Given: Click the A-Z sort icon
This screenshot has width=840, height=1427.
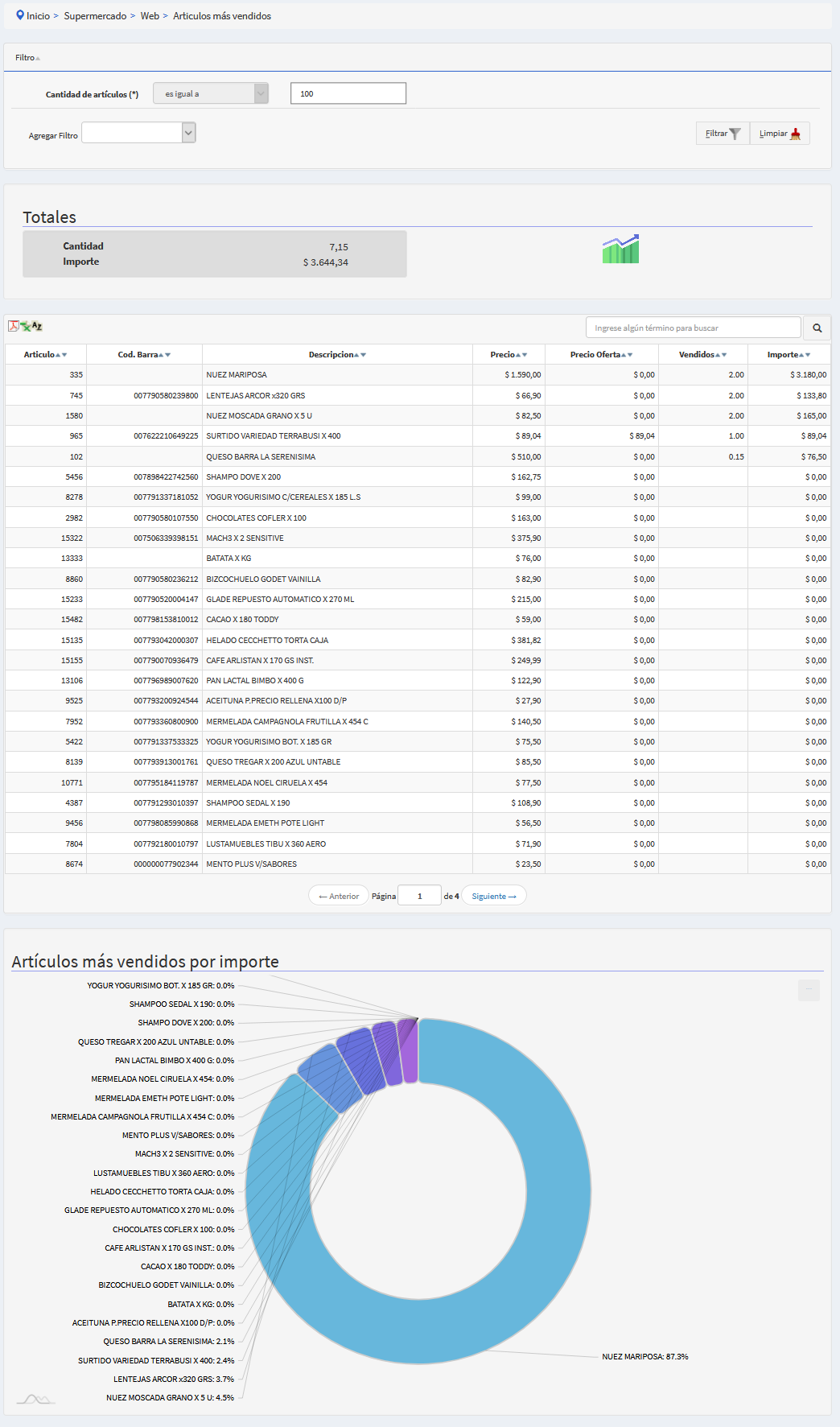Looking at the screenshot, I should [37, 326].
